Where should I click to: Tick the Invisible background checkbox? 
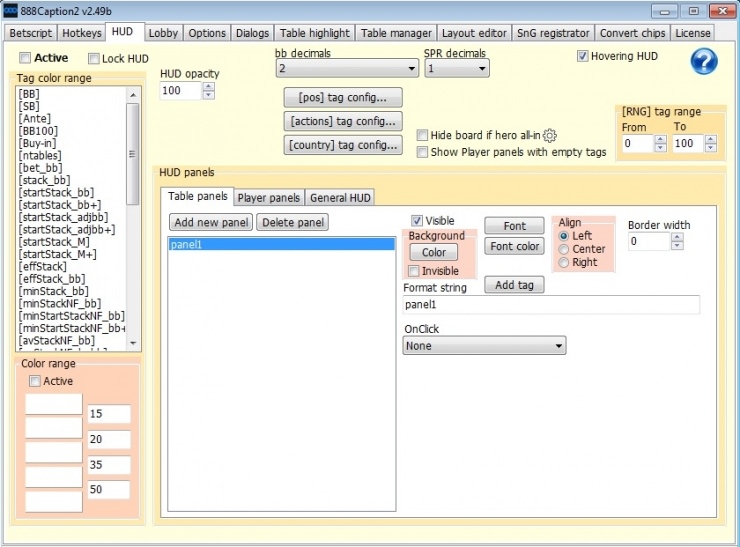click(413, 271)
